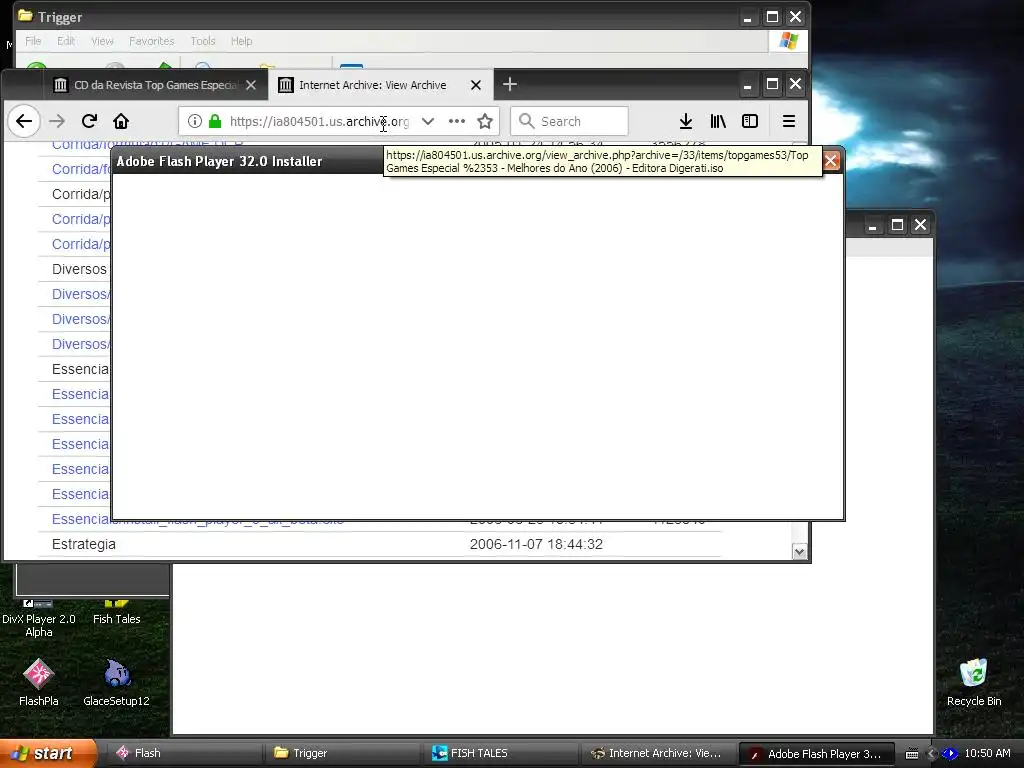
Task: Open the page actions three-dots menu
Action: coord(457,121)
